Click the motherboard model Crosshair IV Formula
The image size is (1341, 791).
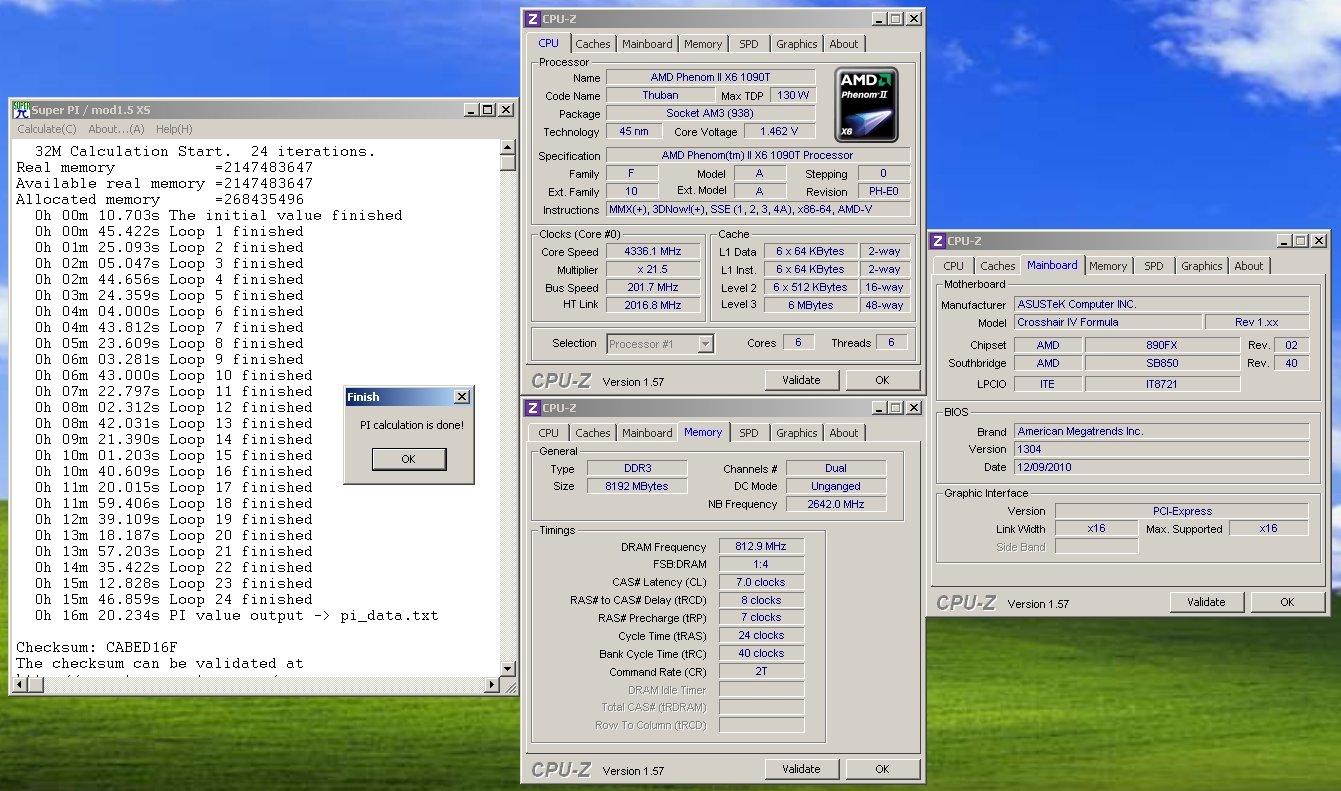1108,322
